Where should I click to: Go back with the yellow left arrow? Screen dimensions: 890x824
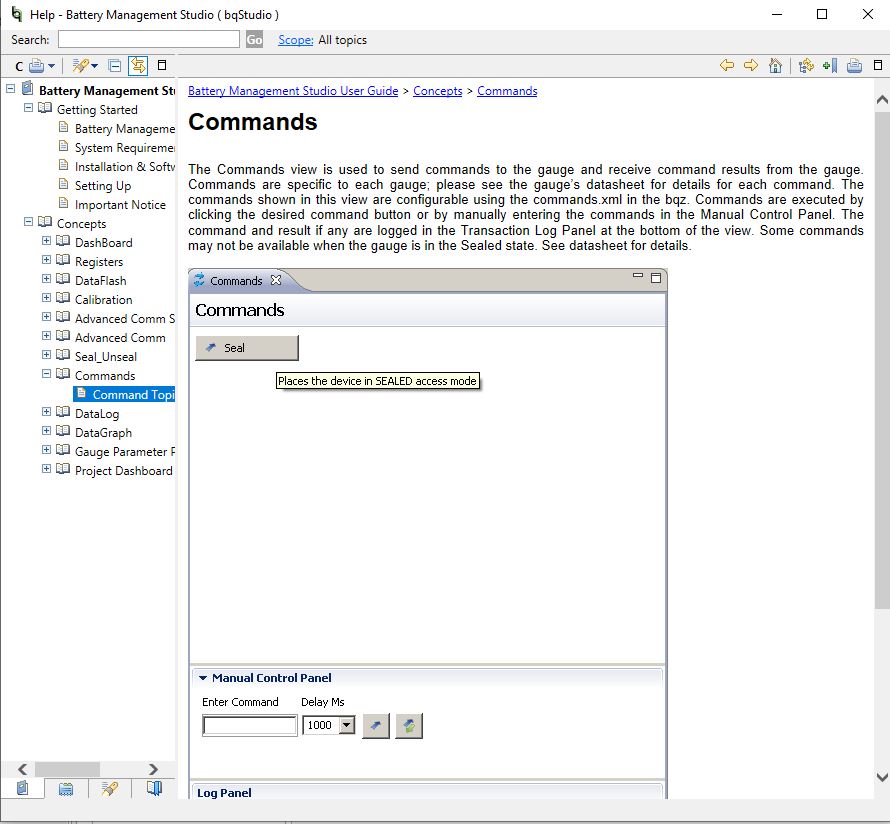pos(727,65)
